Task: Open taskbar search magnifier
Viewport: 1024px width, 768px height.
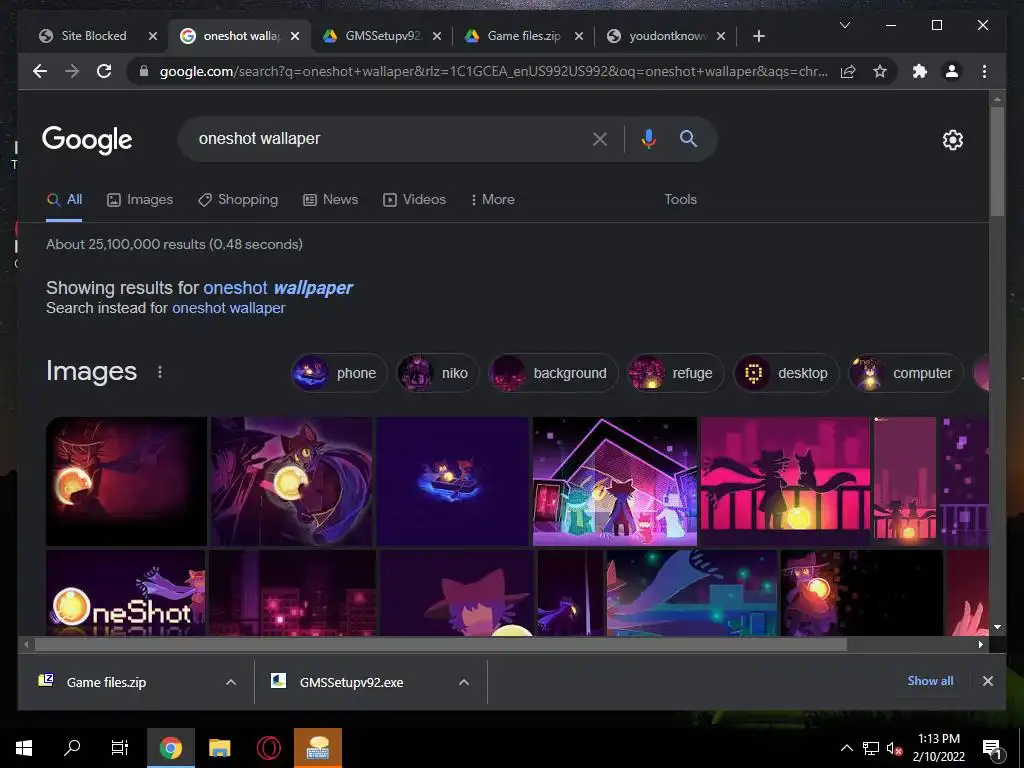Action: [x=72, y=748]
